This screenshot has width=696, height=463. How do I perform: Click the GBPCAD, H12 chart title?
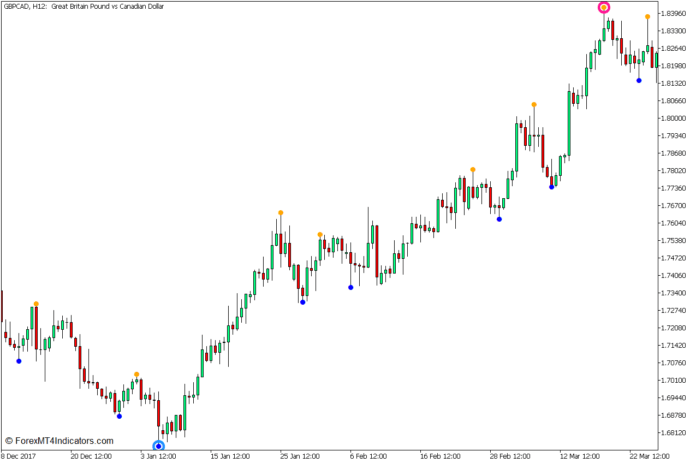85,6
